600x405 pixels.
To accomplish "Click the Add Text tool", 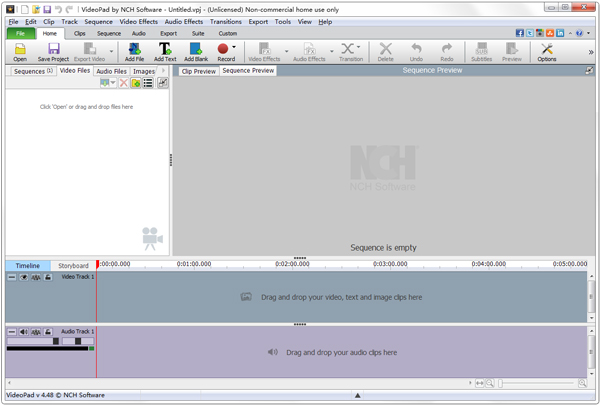I will tap(165, 52).
